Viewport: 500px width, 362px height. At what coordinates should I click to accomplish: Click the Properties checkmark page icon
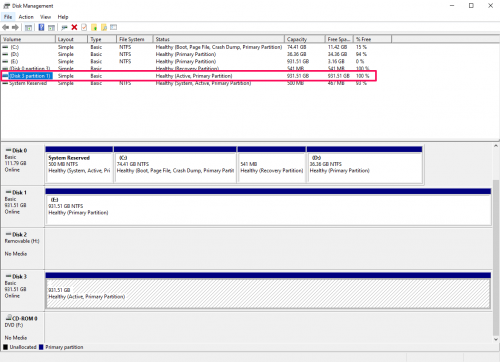click(84, 27)
